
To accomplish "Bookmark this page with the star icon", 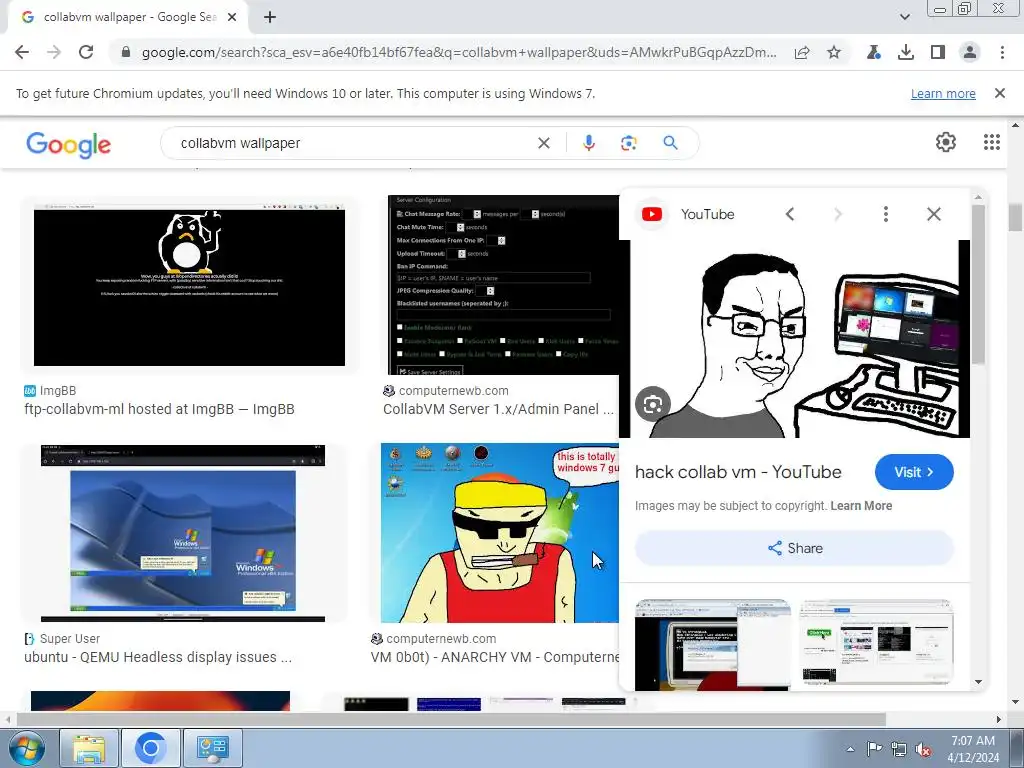I will (x=834, y=52).
